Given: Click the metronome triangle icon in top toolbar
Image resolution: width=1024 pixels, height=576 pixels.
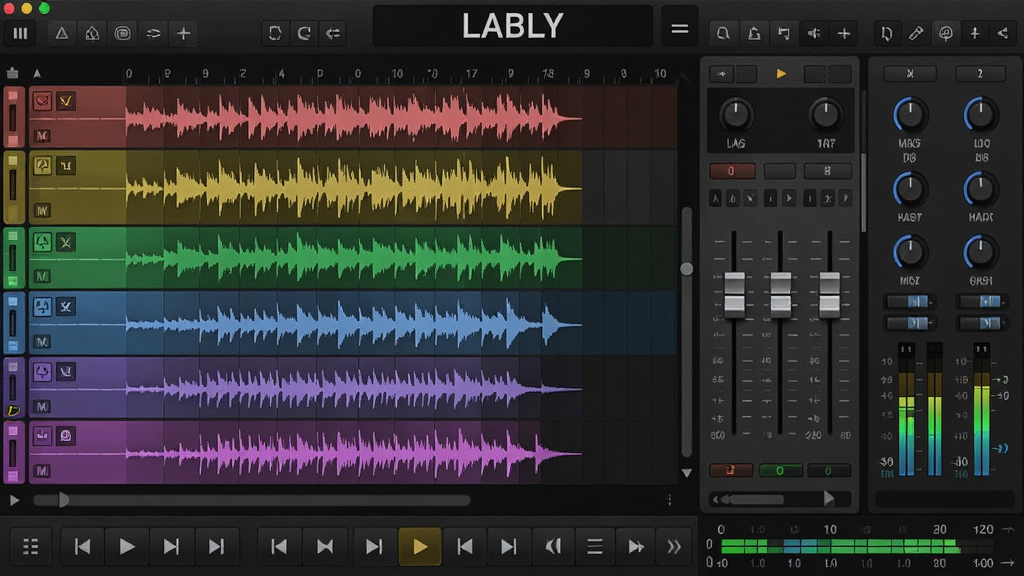Looking at the screenshot, I should (62, 33).
